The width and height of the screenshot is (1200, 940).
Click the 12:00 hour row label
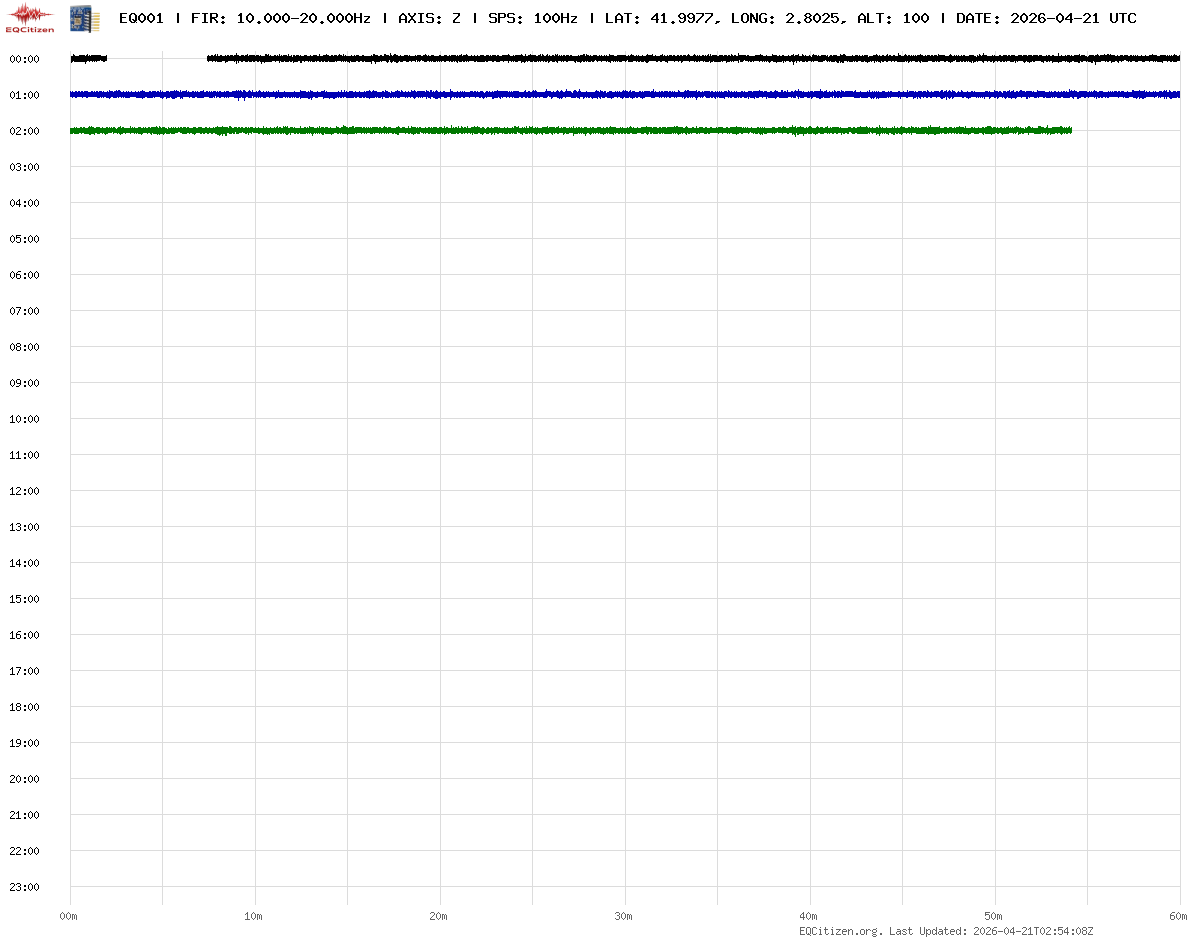tap(24, 491)
